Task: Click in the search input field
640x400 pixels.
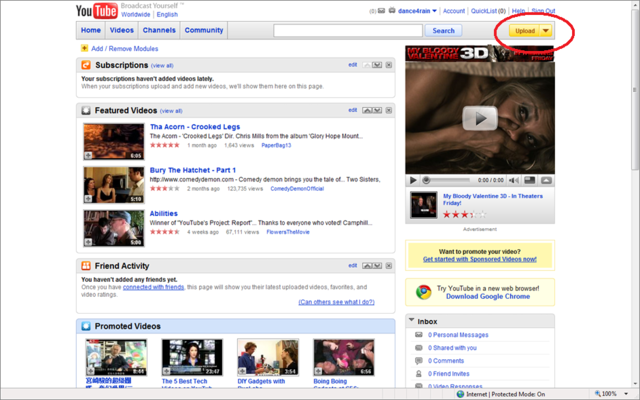Action: coord(348,31)
